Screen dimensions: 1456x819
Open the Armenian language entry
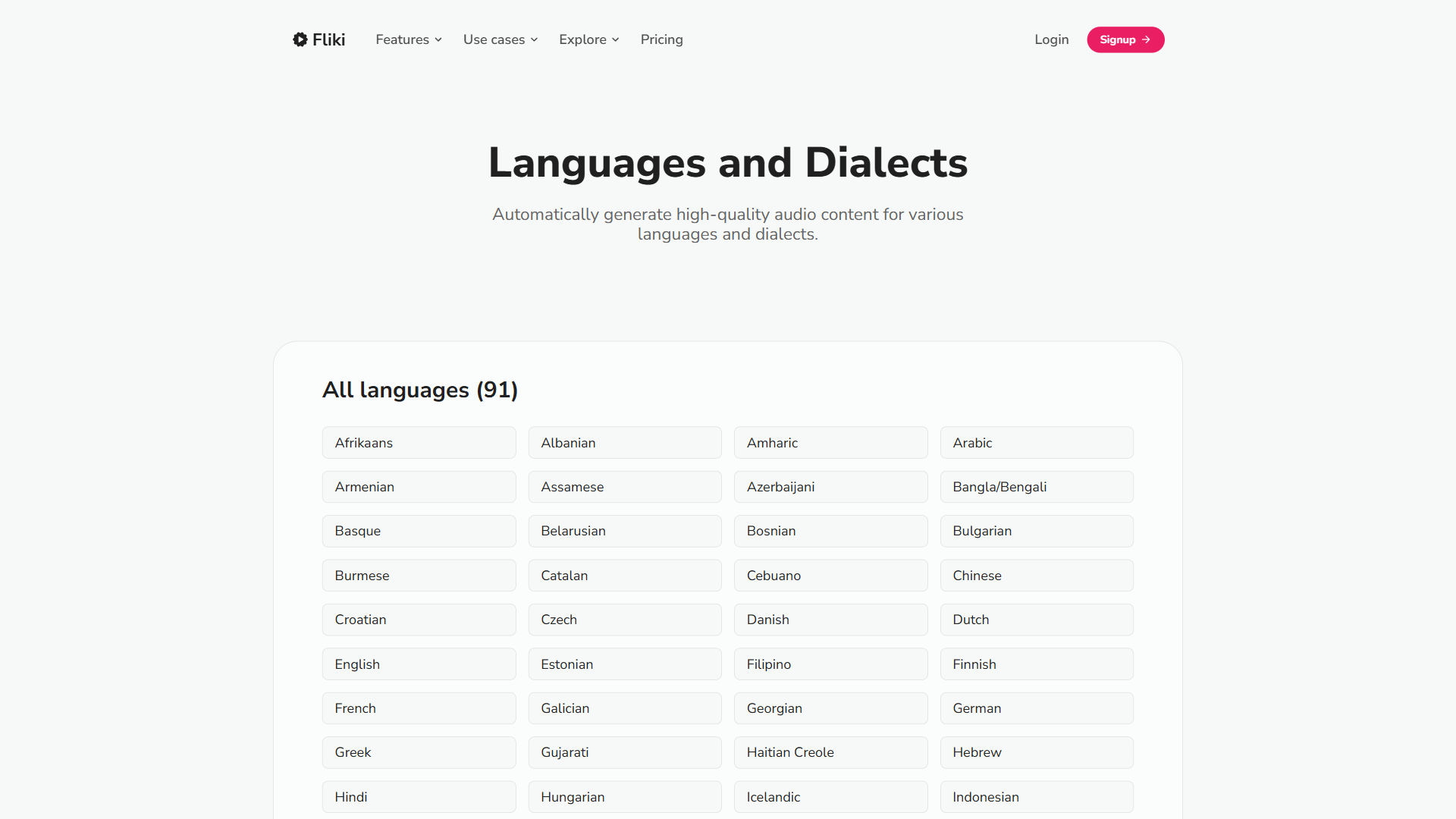click(x=419, y=487)
